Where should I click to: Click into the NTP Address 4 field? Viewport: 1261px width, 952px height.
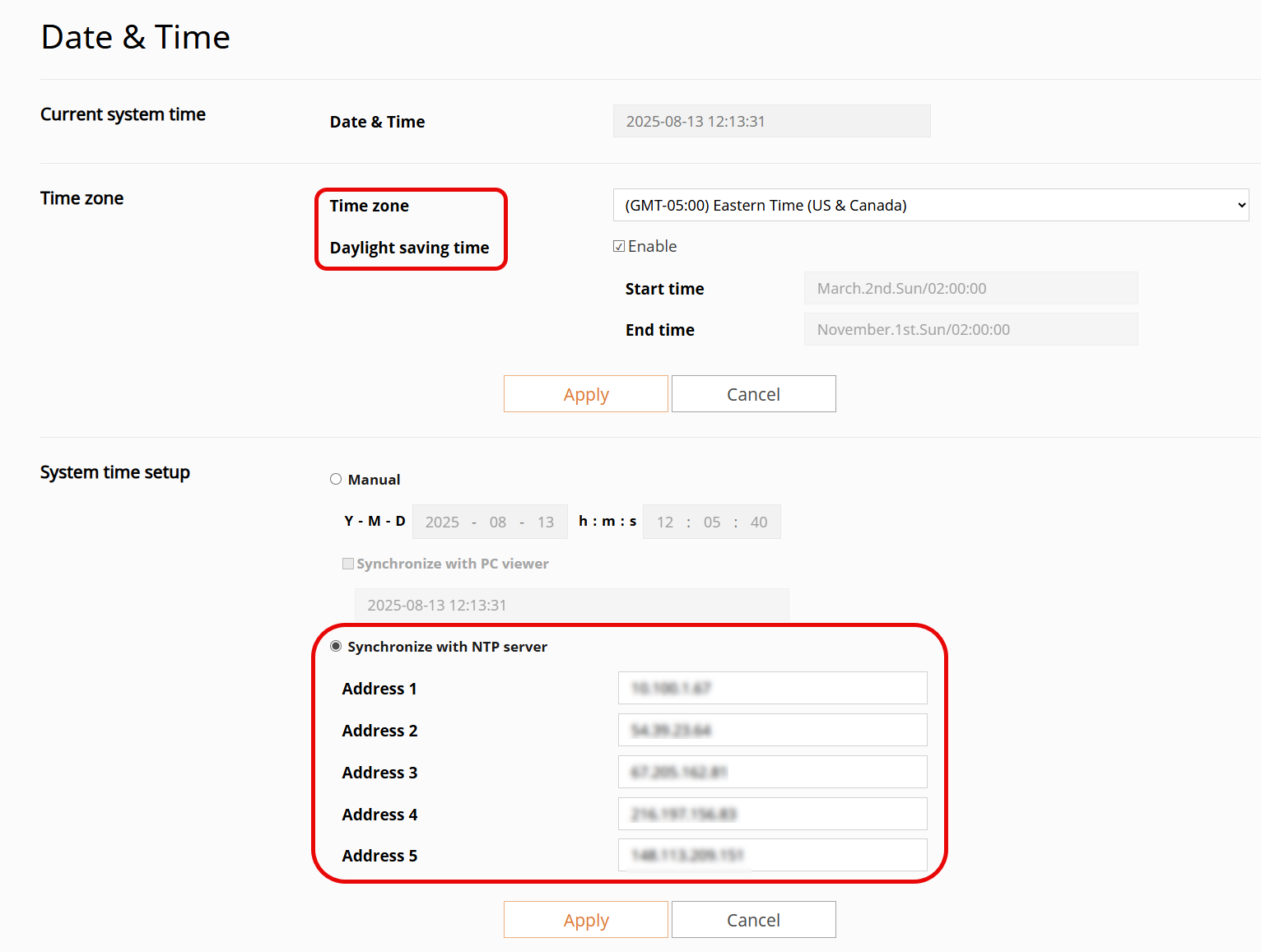coord(772,814)
